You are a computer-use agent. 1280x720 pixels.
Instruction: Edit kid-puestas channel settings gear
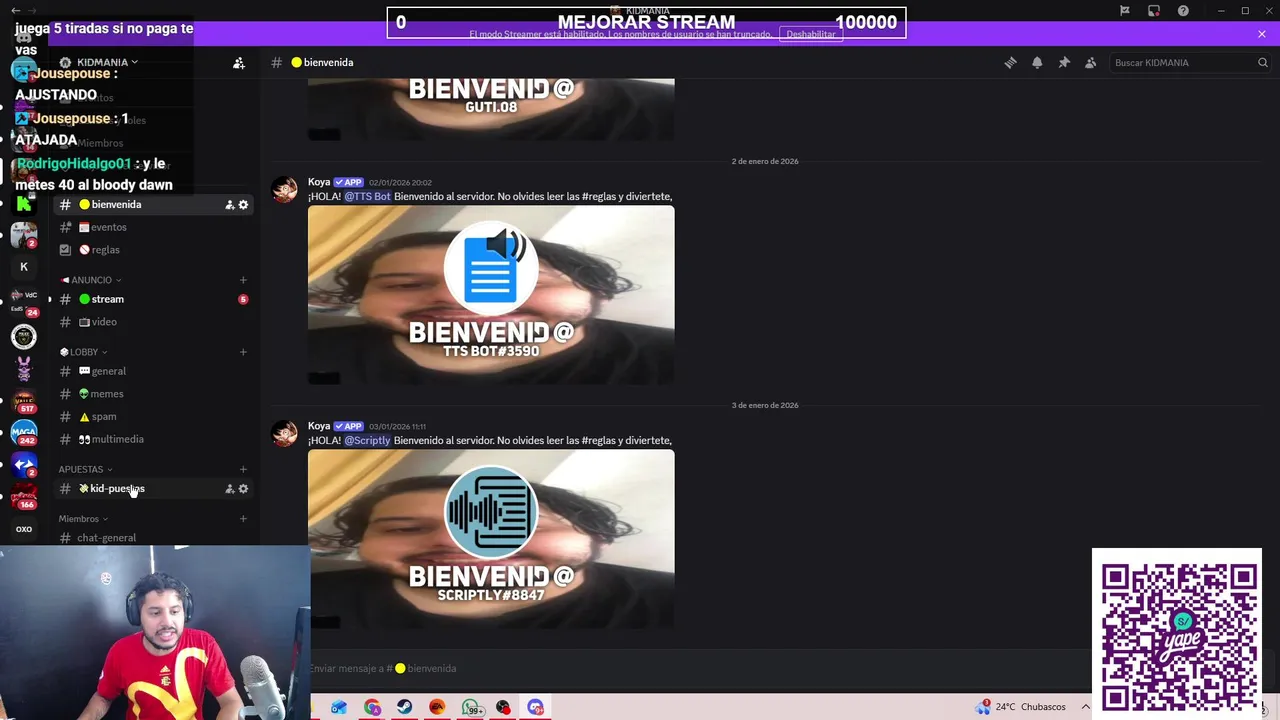click(243, 489)
